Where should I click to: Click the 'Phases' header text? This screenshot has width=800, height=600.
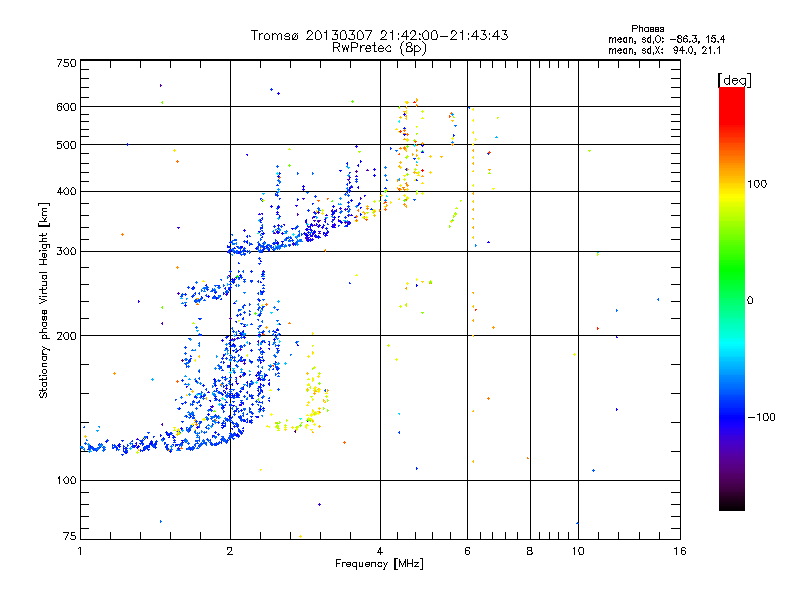[647, 29]
